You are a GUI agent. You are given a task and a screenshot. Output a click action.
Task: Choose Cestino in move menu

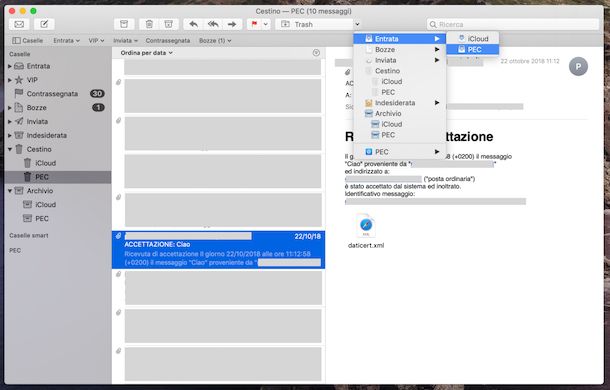pyautogui.click(x=400, y=71)
